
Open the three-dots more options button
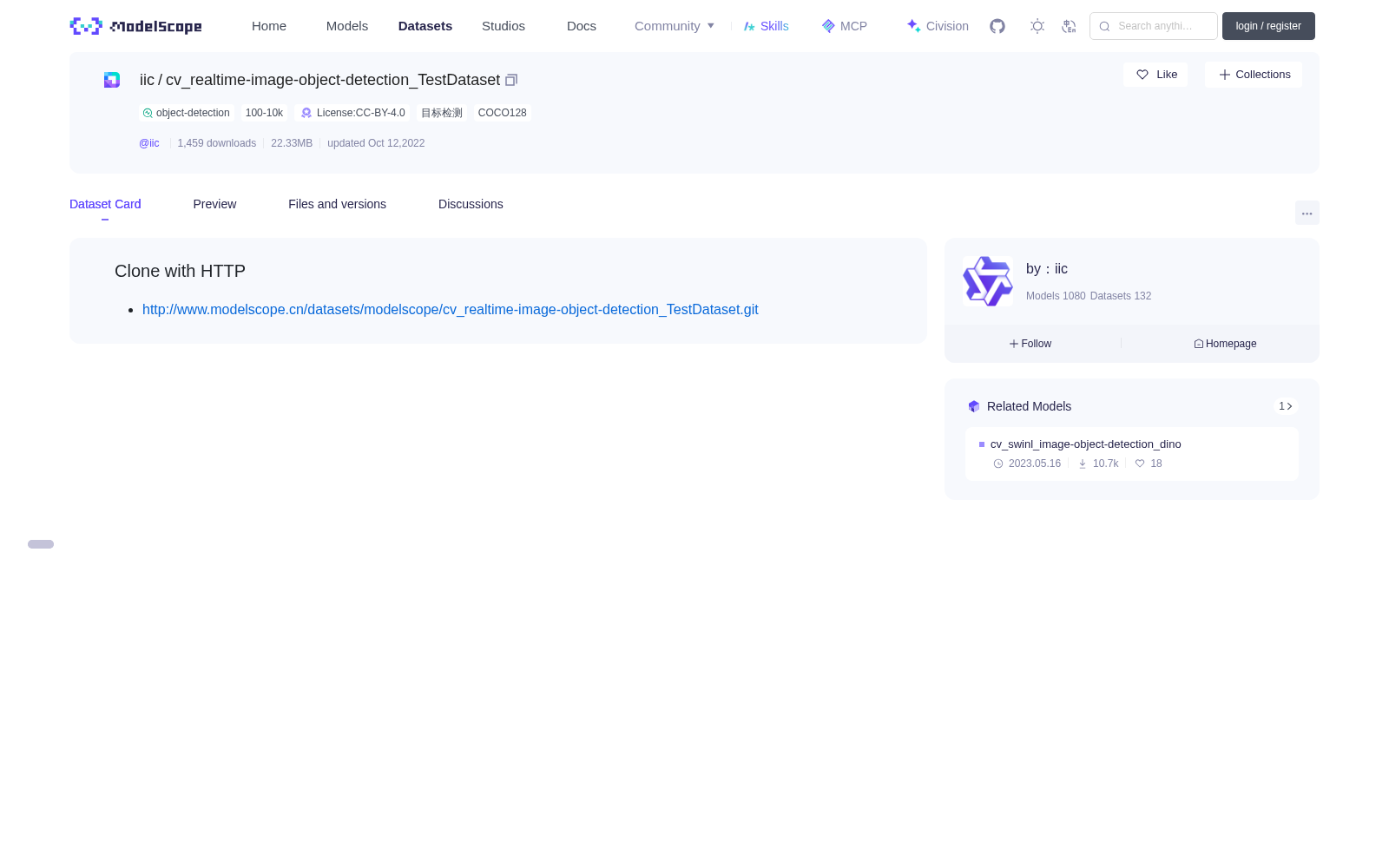click(x=1307, y=213)
